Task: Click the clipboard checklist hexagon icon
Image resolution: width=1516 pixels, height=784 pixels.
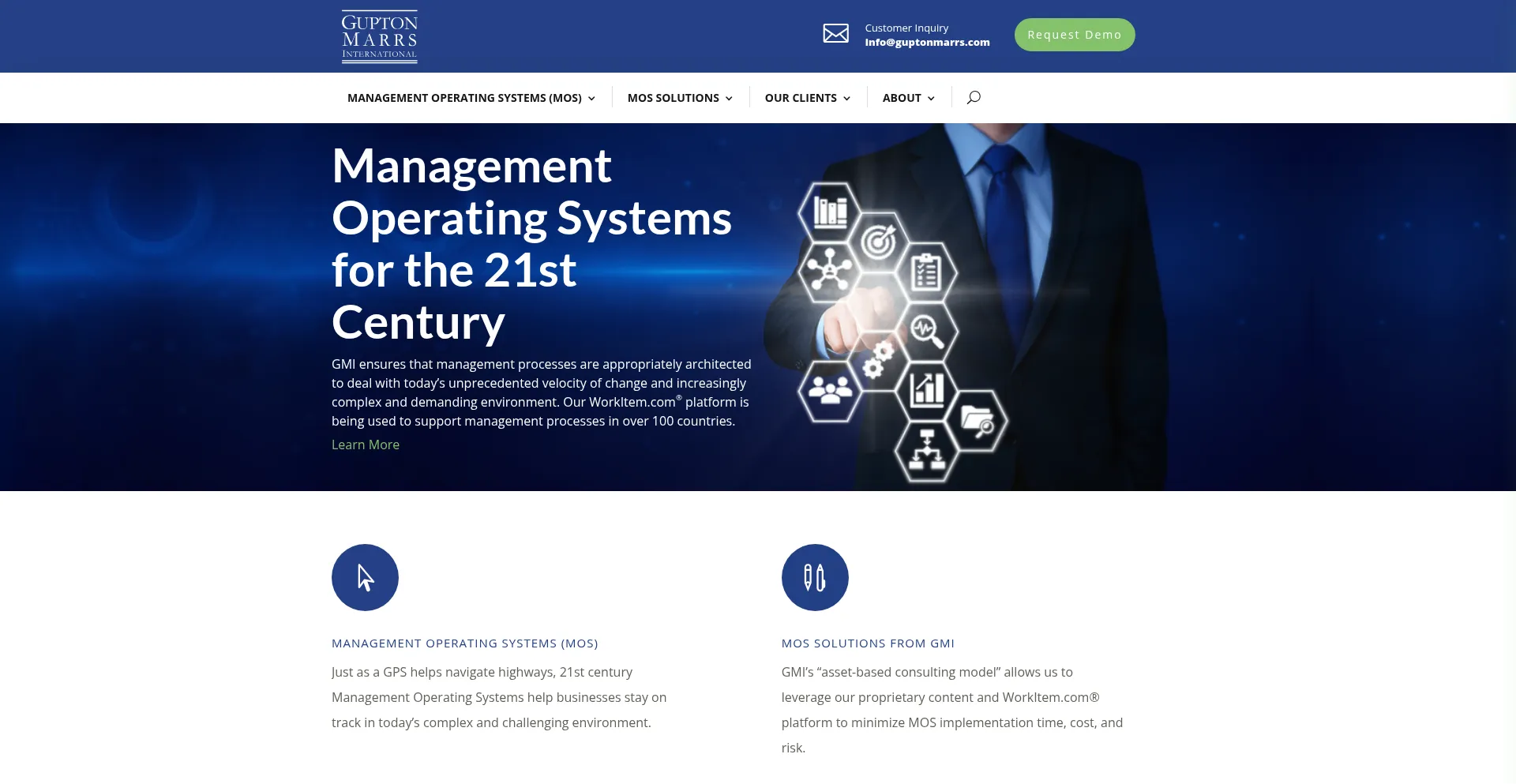Action: coord(926,272)
